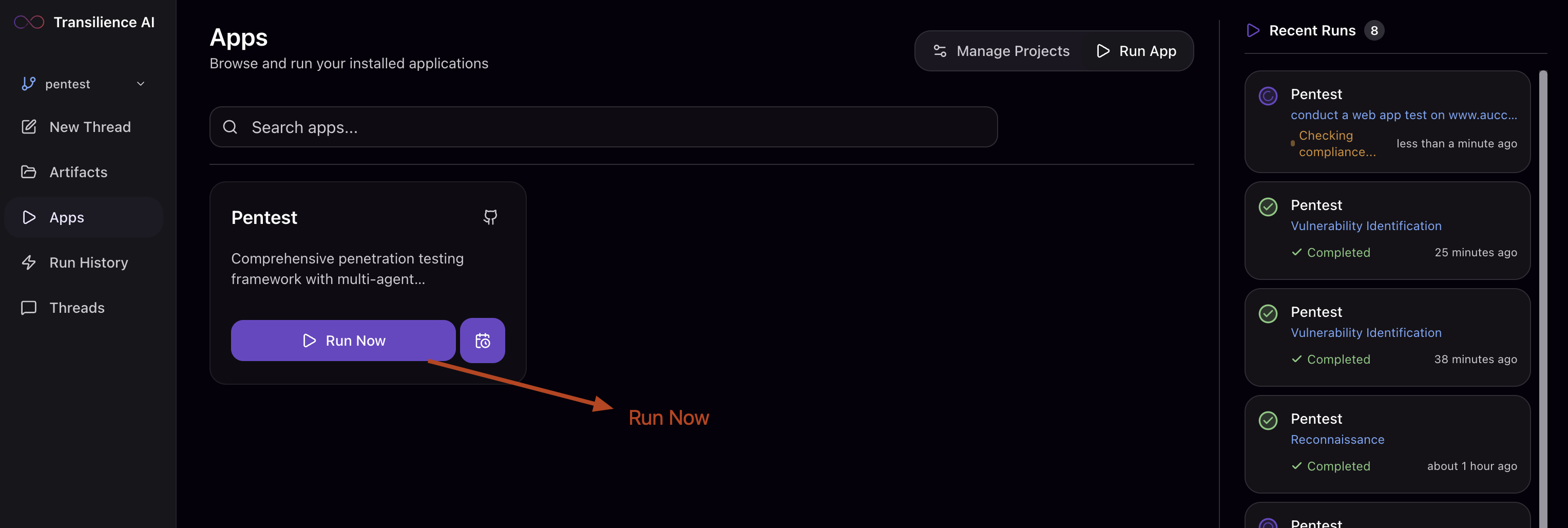Click the chevron beside pentest project

141,83
